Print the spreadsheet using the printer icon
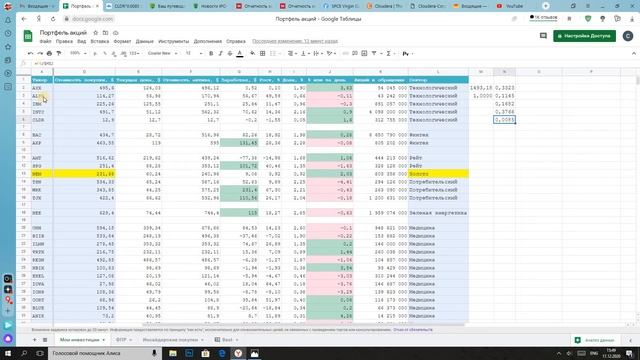Screen dimensions: 640x360 49,53
